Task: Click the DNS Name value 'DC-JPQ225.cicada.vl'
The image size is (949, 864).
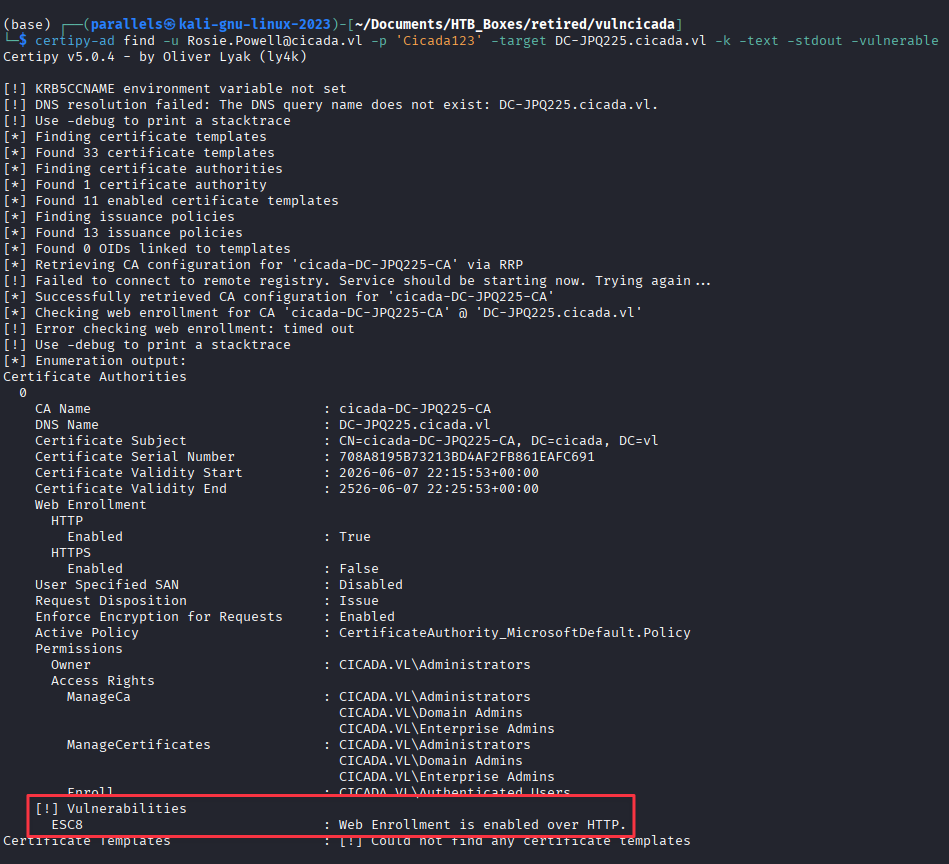Action: (x=415, y=425)
